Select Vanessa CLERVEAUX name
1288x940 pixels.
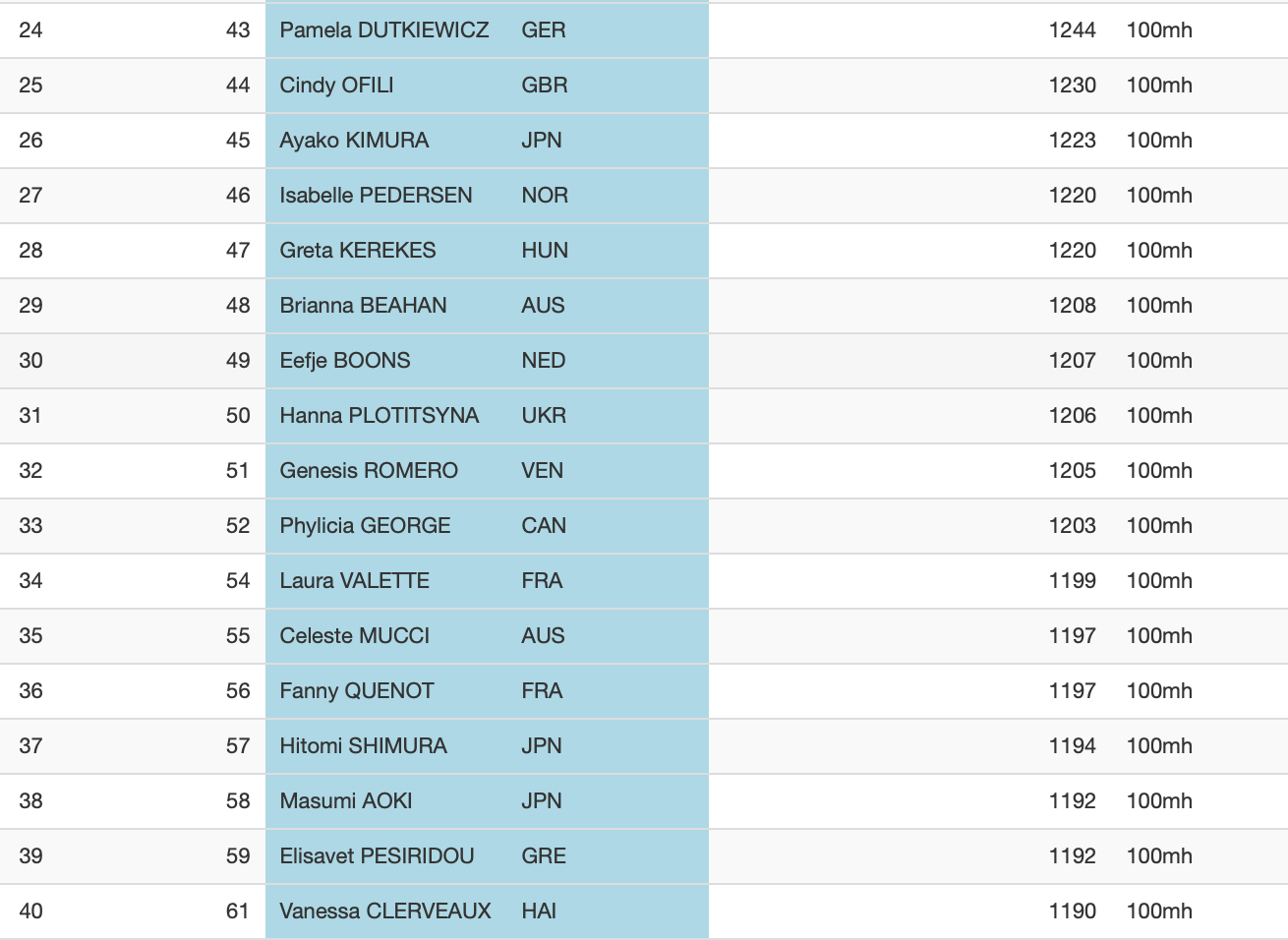coord(385,911)
